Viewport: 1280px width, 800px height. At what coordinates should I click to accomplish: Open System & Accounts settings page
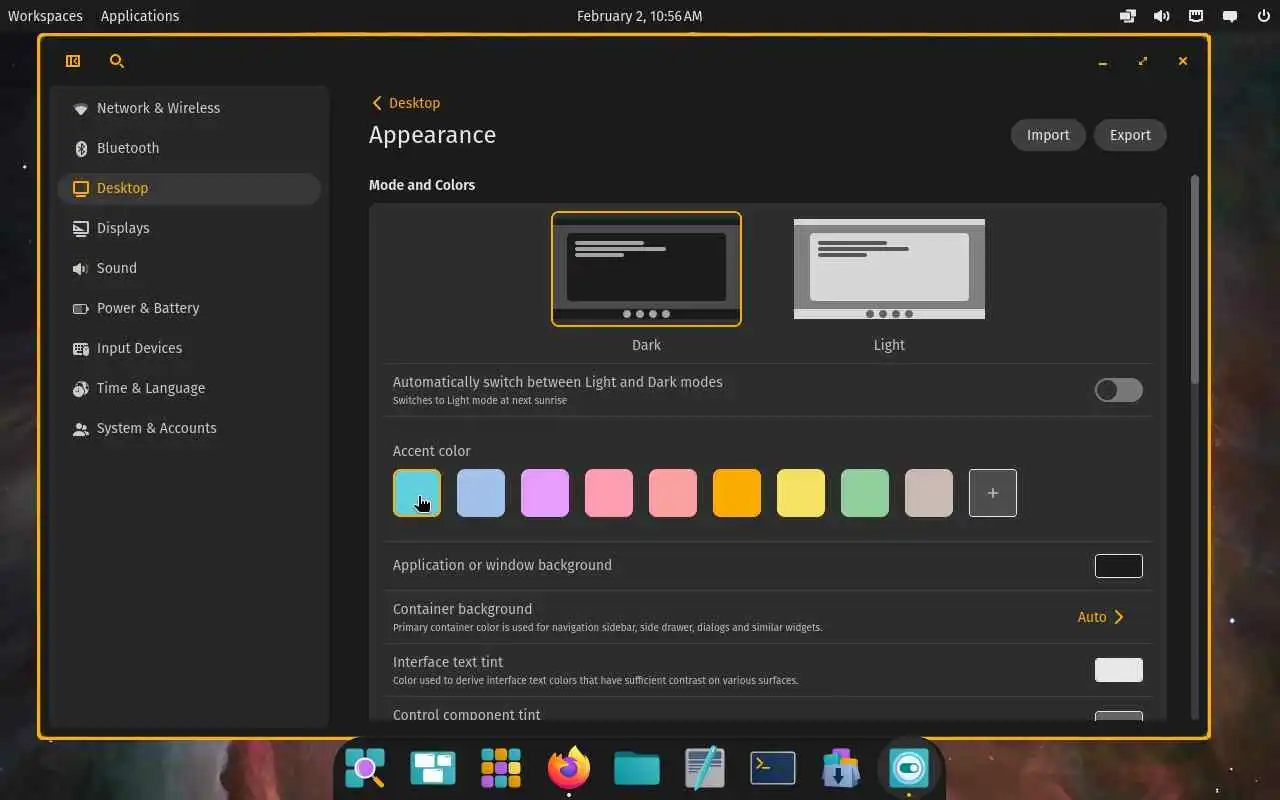189,428
